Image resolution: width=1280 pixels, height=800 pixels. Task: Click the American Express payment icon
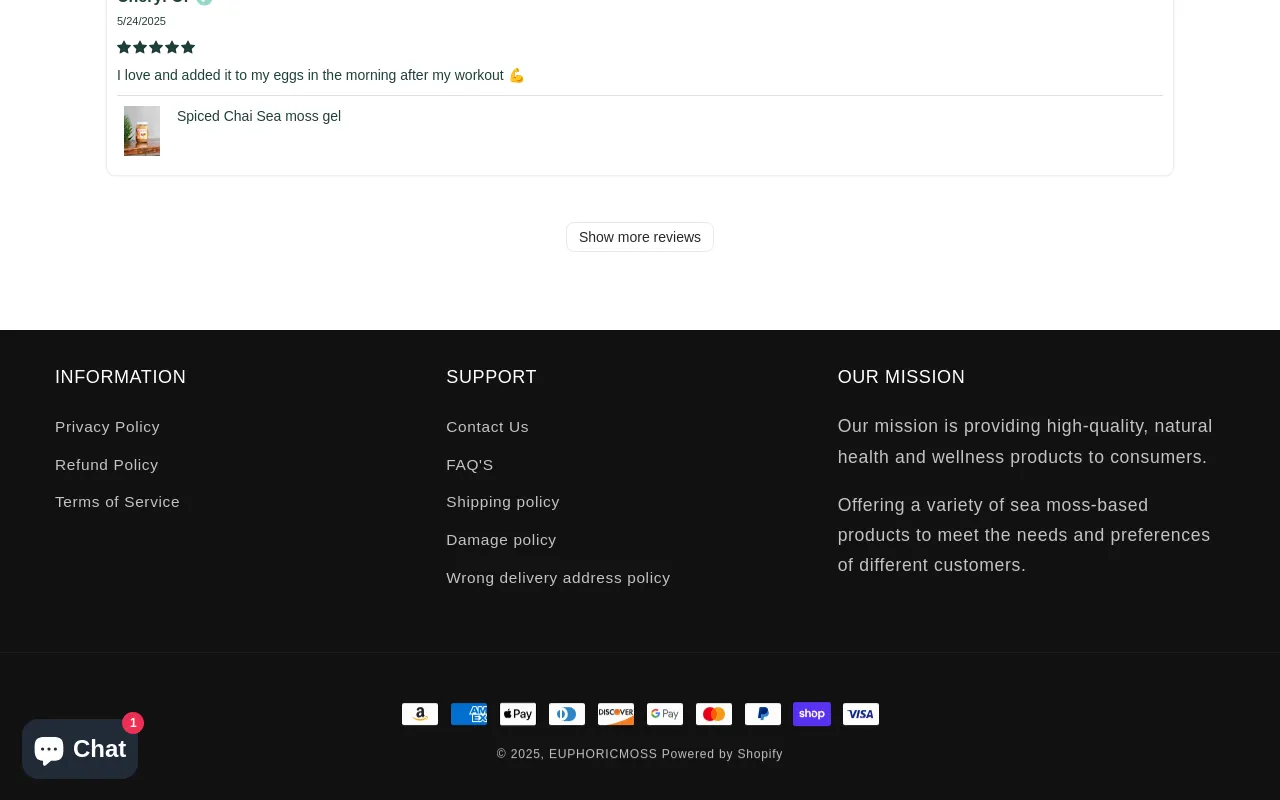(469, 714)
